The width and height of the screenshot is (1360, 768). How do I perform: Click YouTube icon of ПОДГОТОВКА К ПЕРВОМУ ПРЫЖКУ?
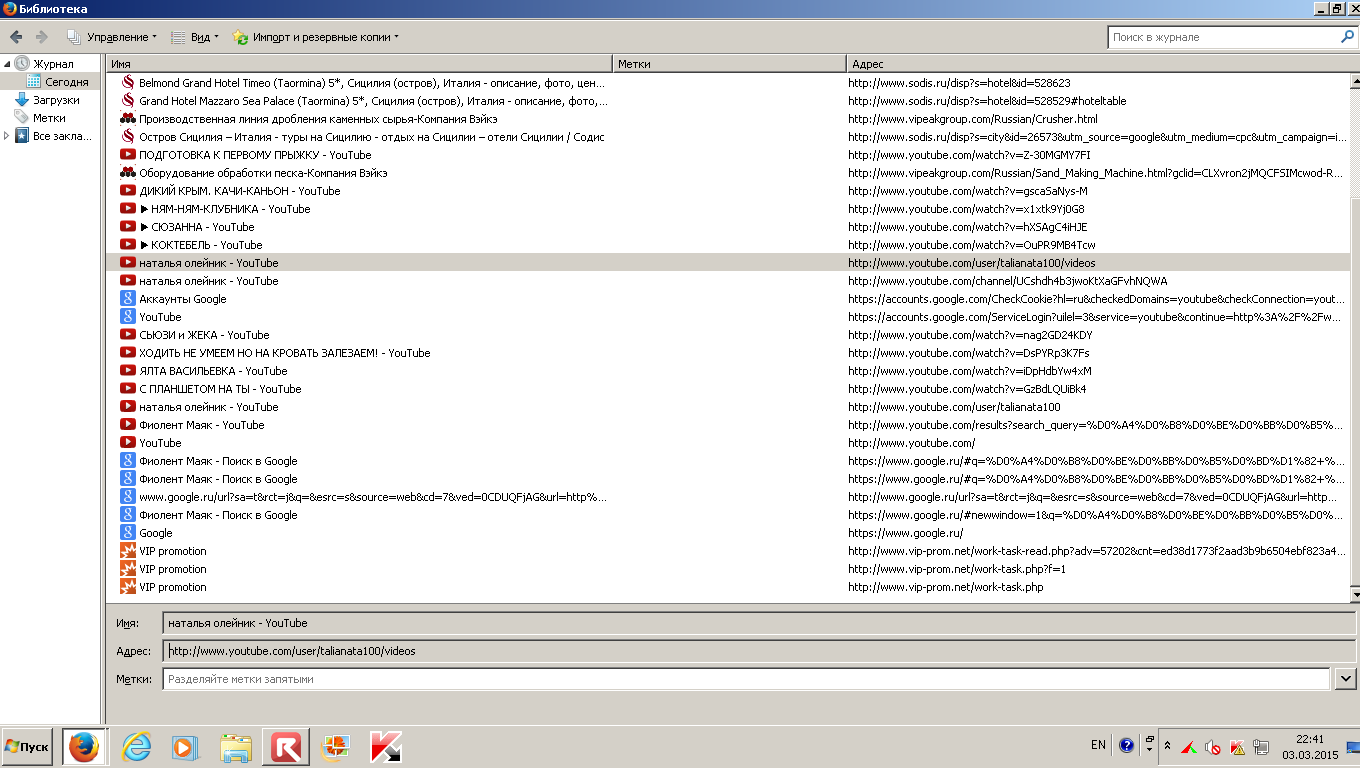tap(128, 155)
